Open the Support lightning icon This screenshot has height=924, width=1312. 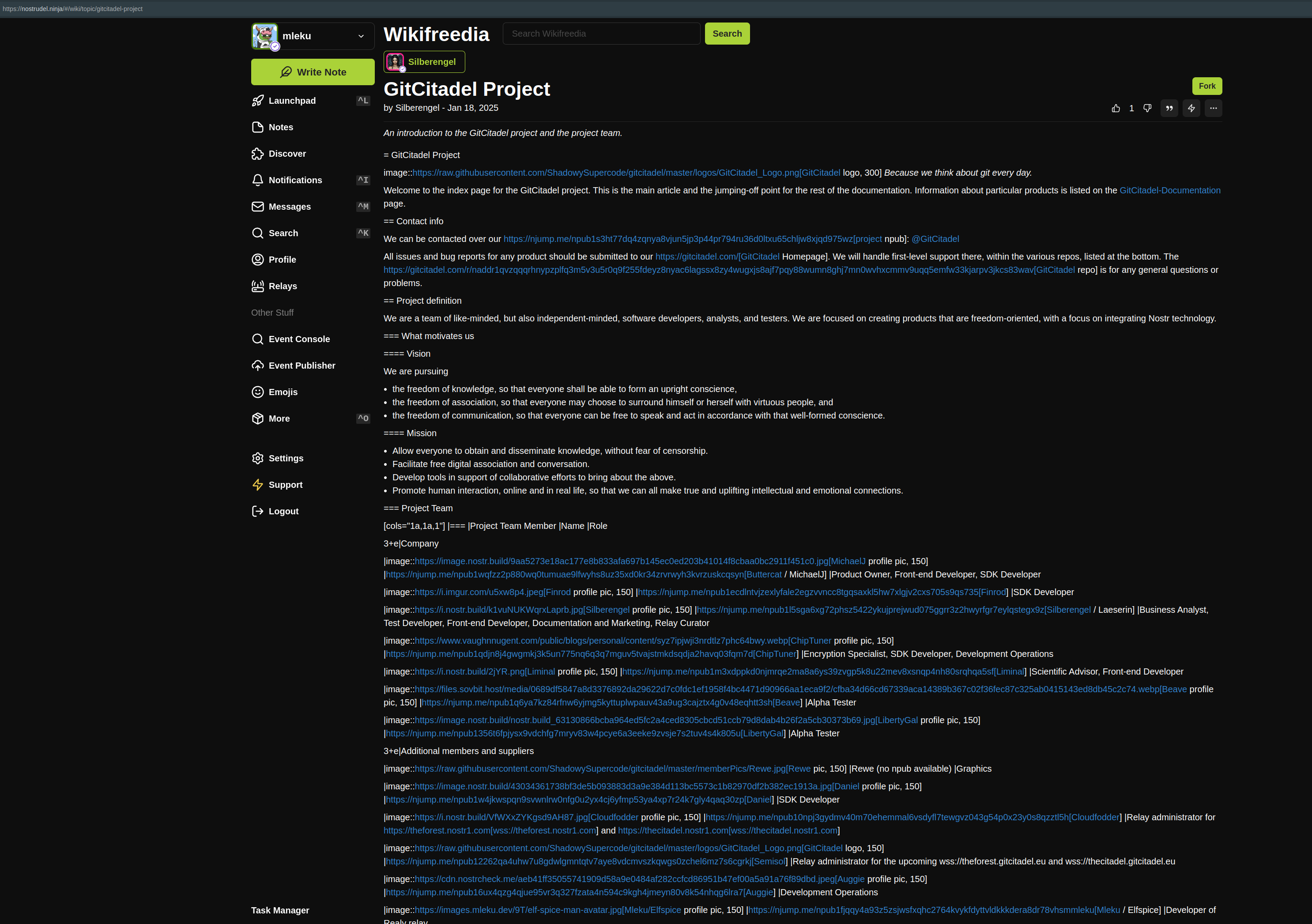[258, 485]
